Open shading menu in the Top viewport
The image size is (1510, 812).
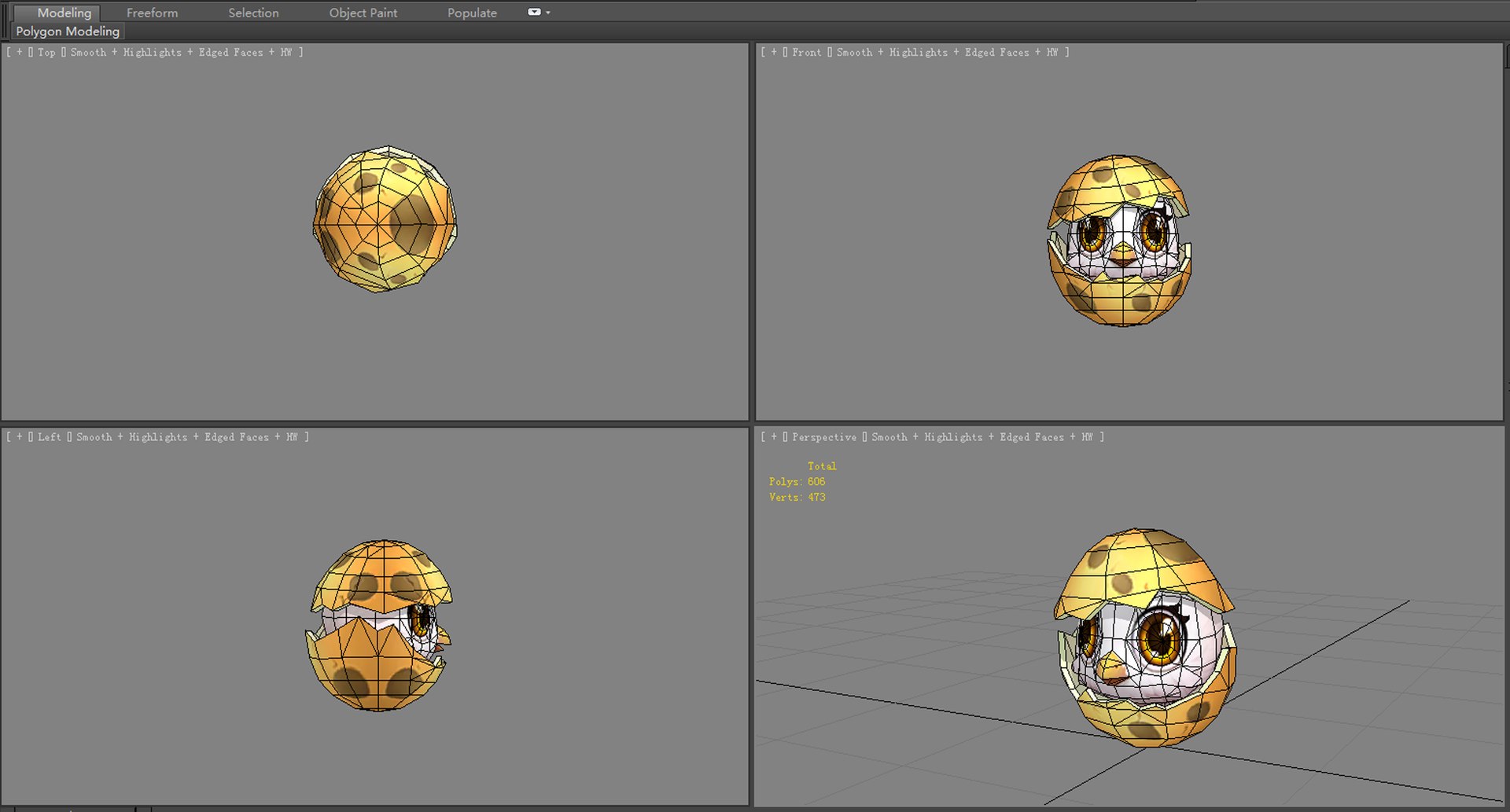coord(180,52)
